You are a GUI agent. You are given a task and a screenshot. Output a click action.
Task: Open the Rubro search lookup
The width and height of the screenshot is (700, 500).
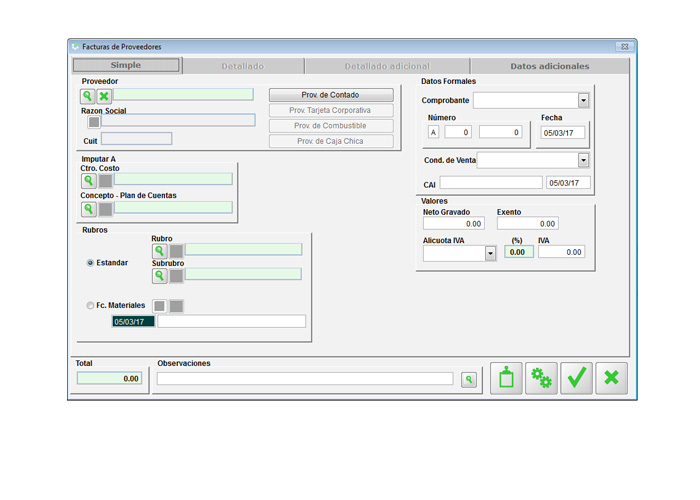click(159, 251)
